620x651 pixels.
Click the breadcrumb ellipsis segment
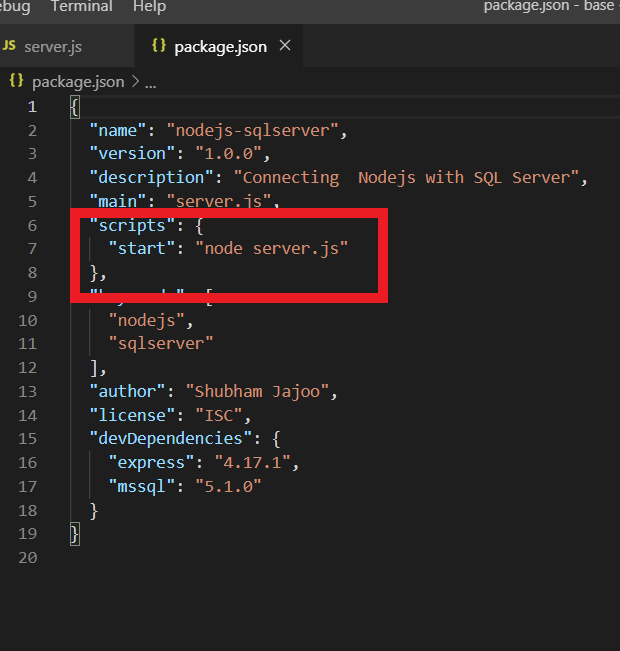[151, 85]
